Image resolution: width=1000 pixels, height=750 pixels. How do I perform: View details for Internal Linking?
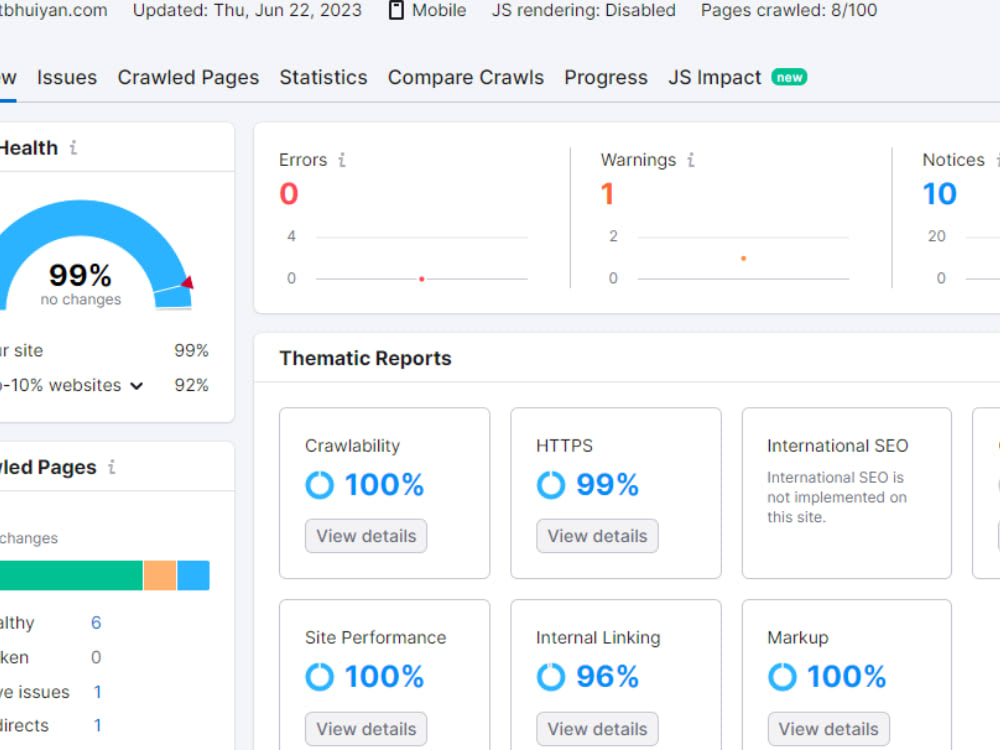pyautogui.click(x=597, y=729)
